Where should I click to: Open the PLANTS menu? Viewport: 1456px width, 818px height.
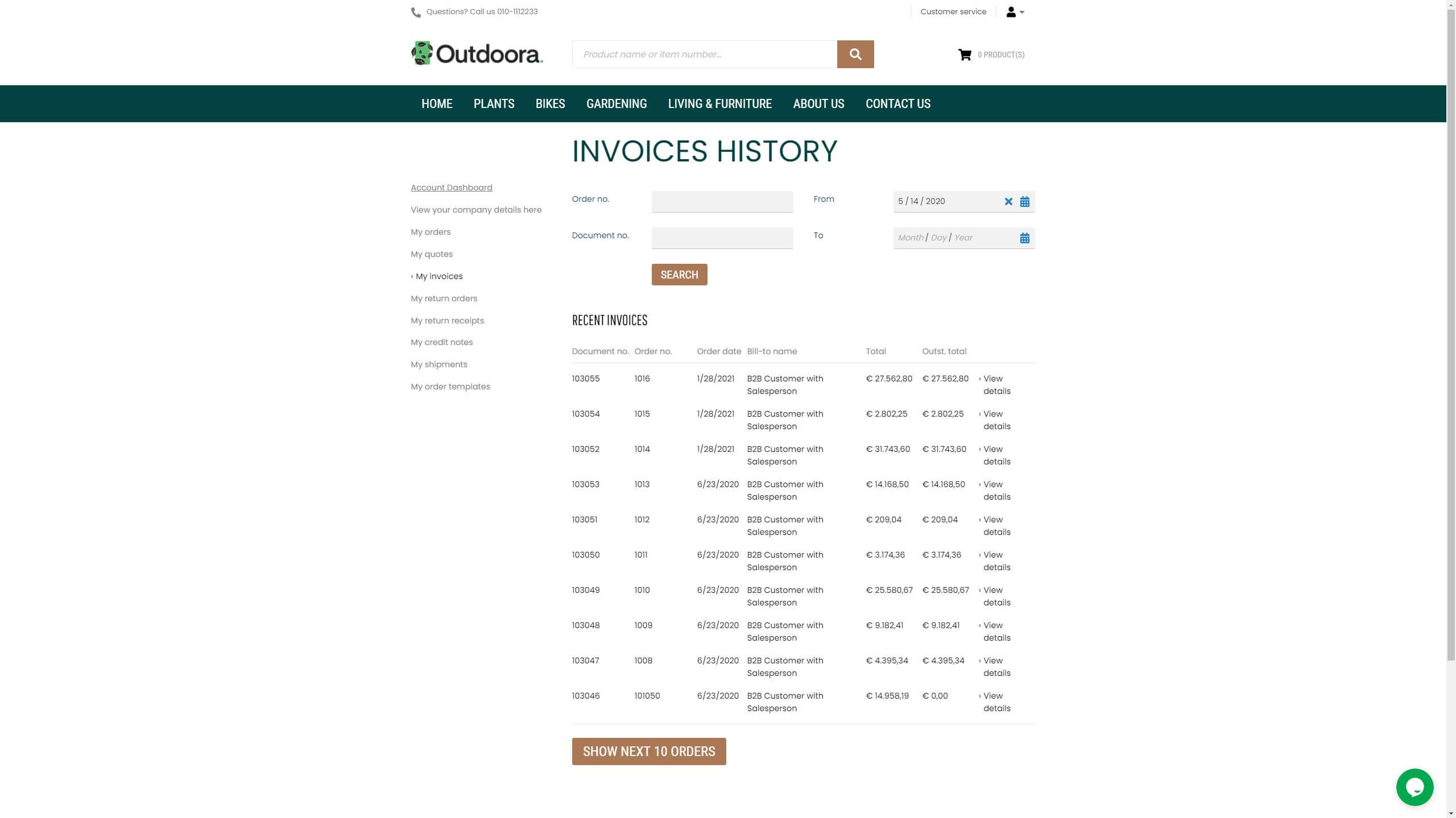point(494,103)
